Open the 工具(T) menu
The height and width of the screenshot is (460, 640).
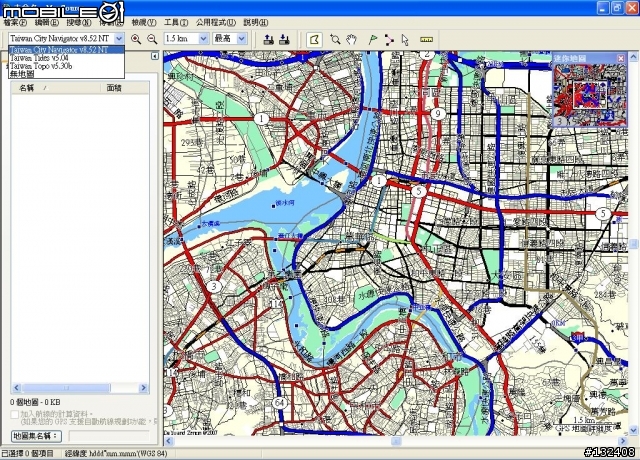point(176,22)
